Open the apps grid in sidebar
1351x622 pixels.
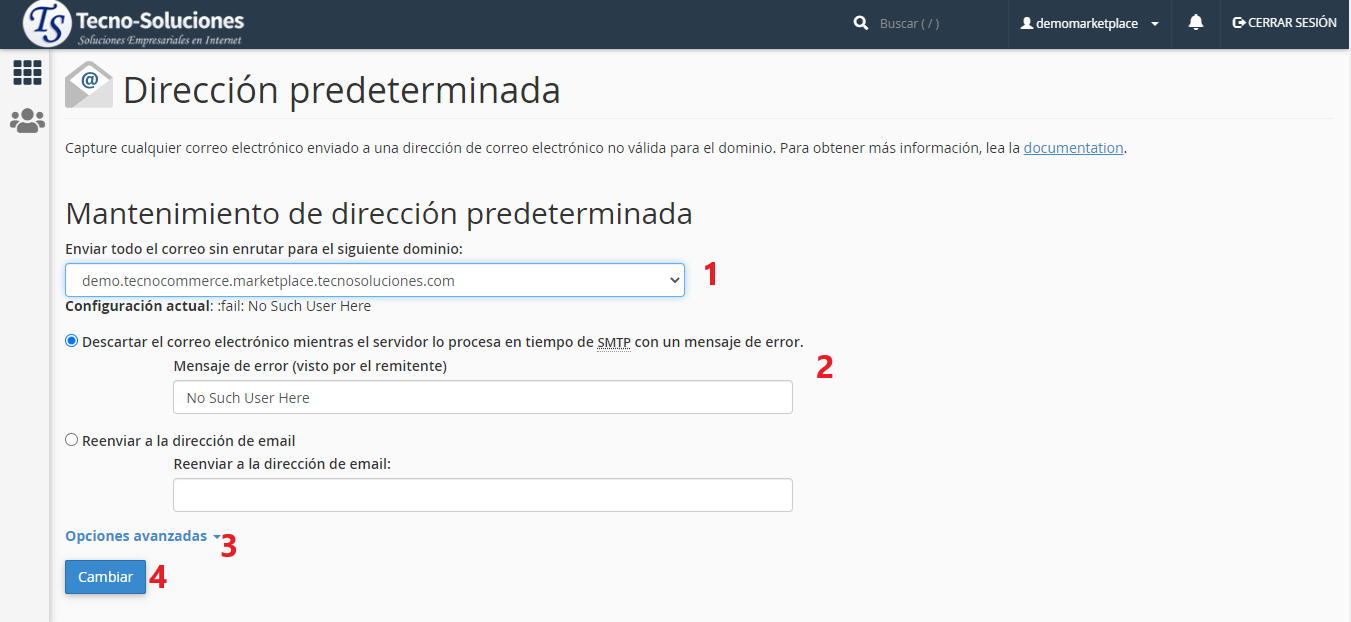27,72
